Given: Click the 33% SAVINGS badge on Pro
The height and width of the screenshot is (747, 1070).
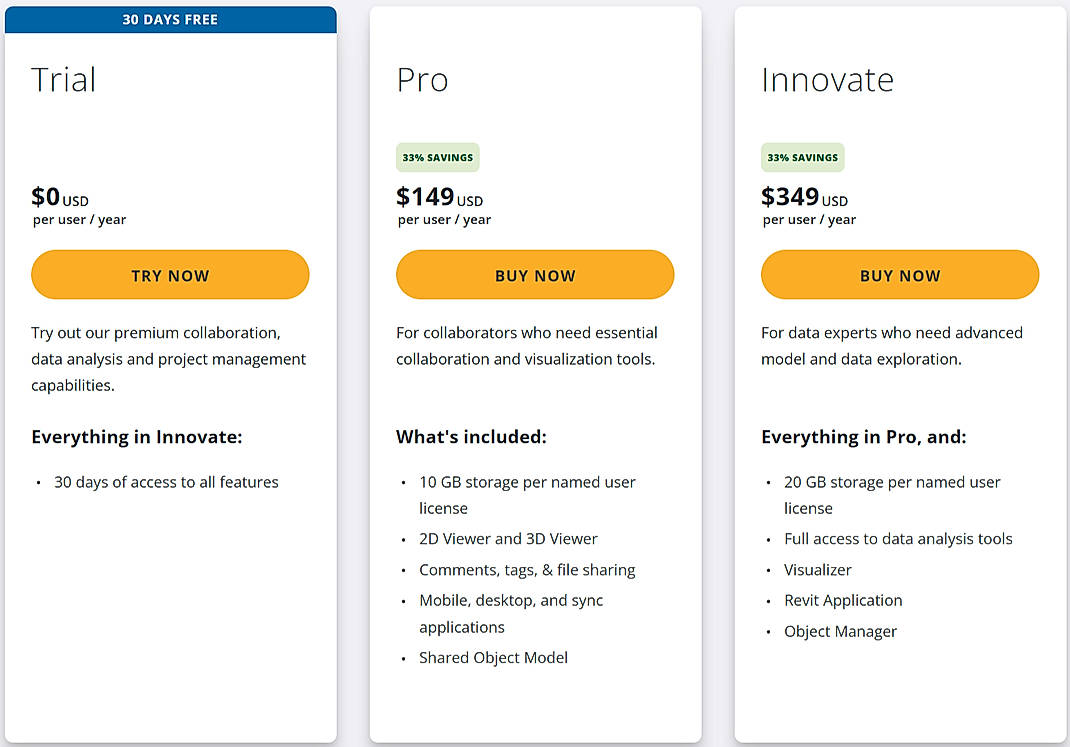Looking at the screenshot, I should (437, 157).
